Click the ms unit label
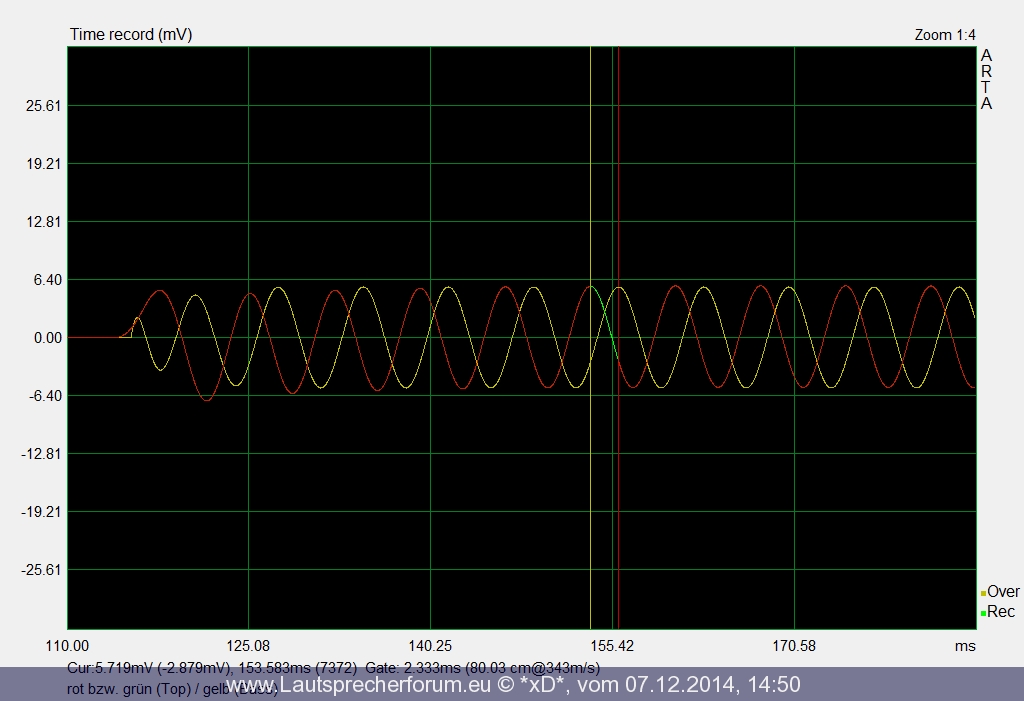 click(x=964, y=646)
